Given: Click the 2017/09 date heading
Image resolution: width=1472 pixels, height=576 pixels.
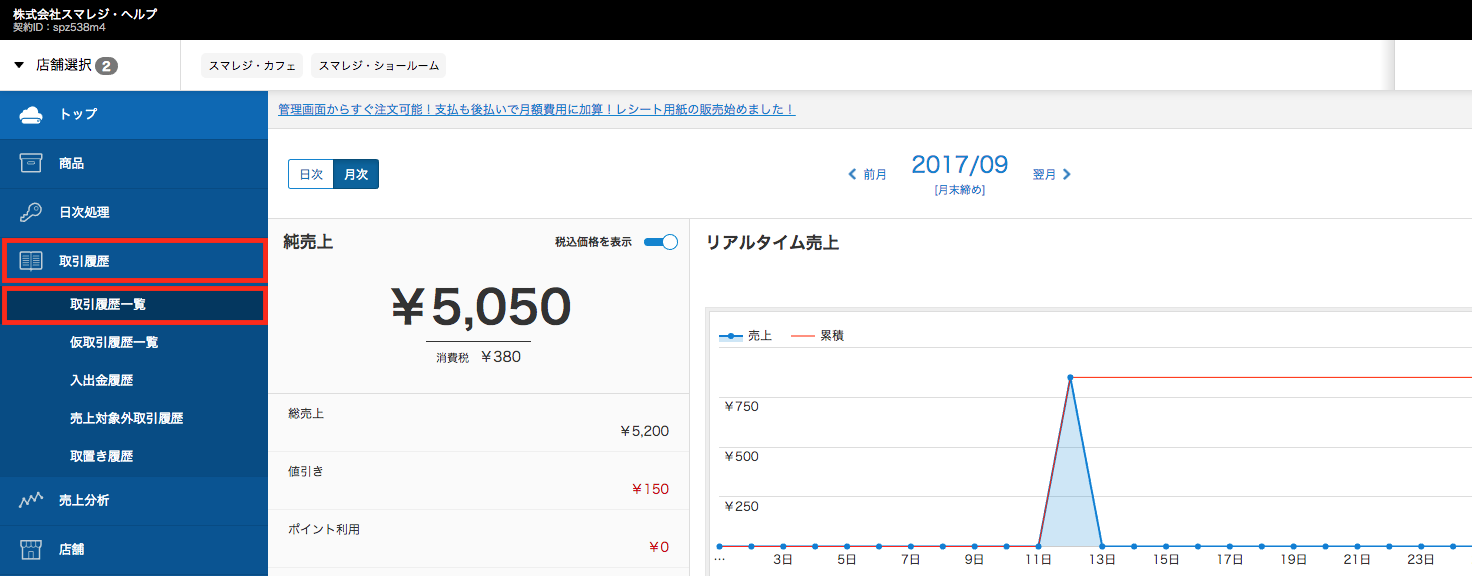Looking at the screenshot, I should (960, 164).
